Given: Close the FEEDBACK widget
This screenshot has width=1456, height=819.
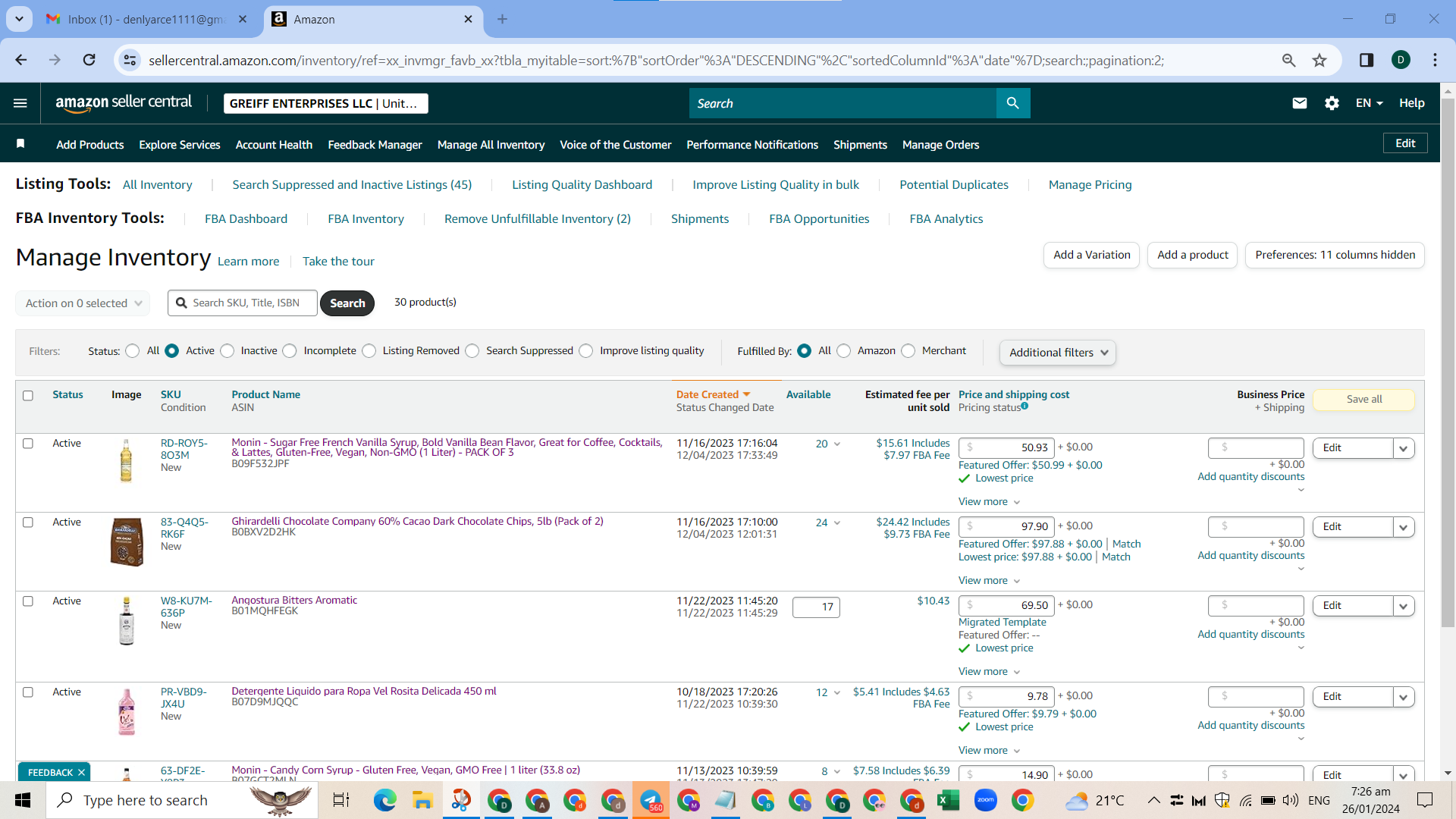Looking at the screenshot, I should click(81, 772).
